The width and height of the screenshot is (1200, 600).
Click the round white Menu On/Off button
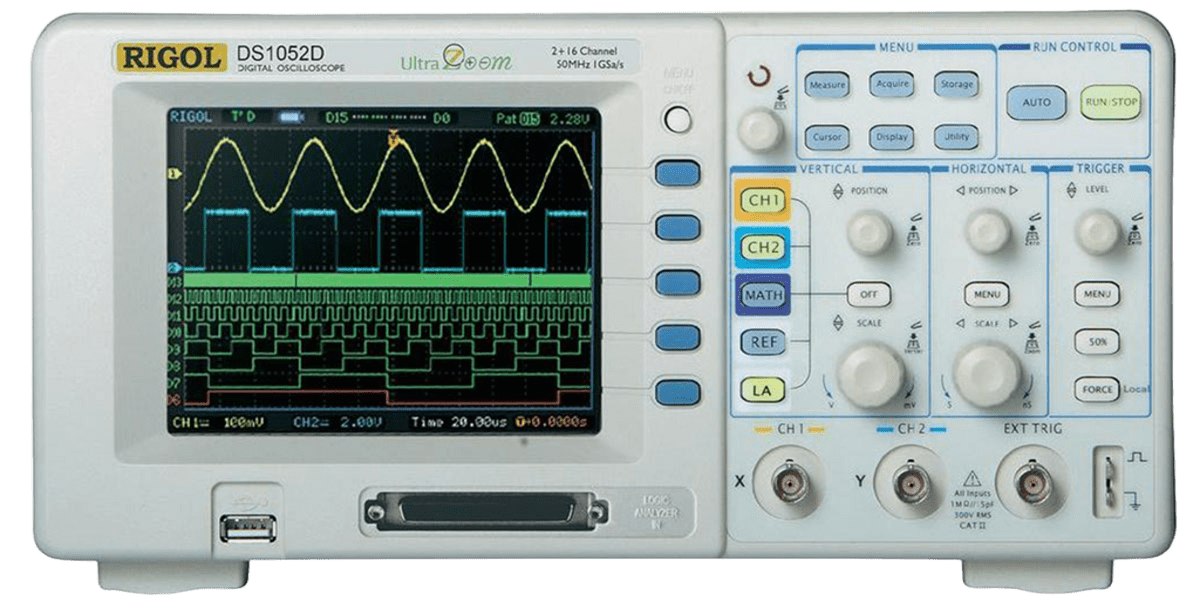[678, 120]
